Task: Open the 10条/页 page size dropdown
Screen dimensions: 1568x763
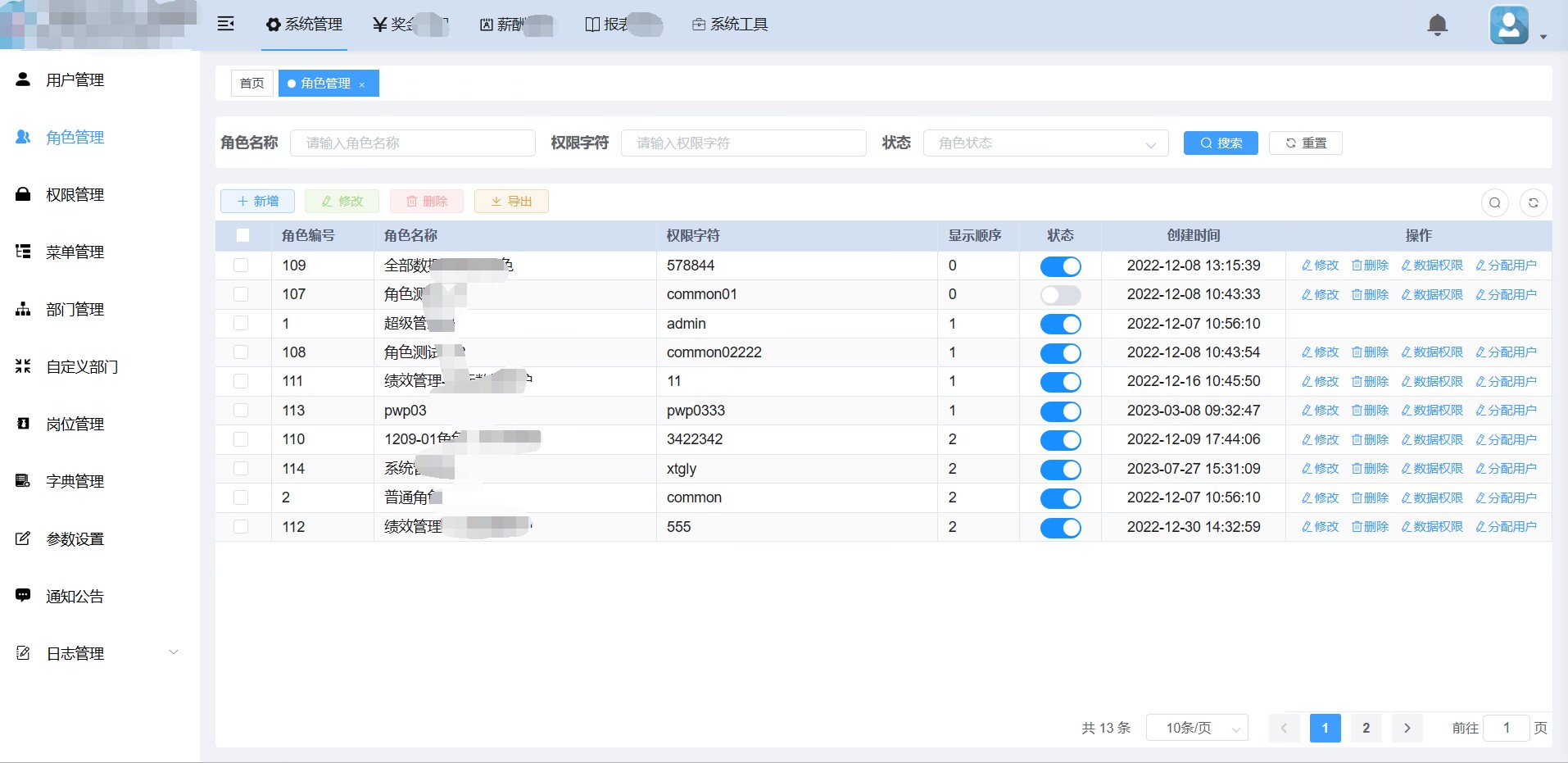Action: (x=1196, y=728)
